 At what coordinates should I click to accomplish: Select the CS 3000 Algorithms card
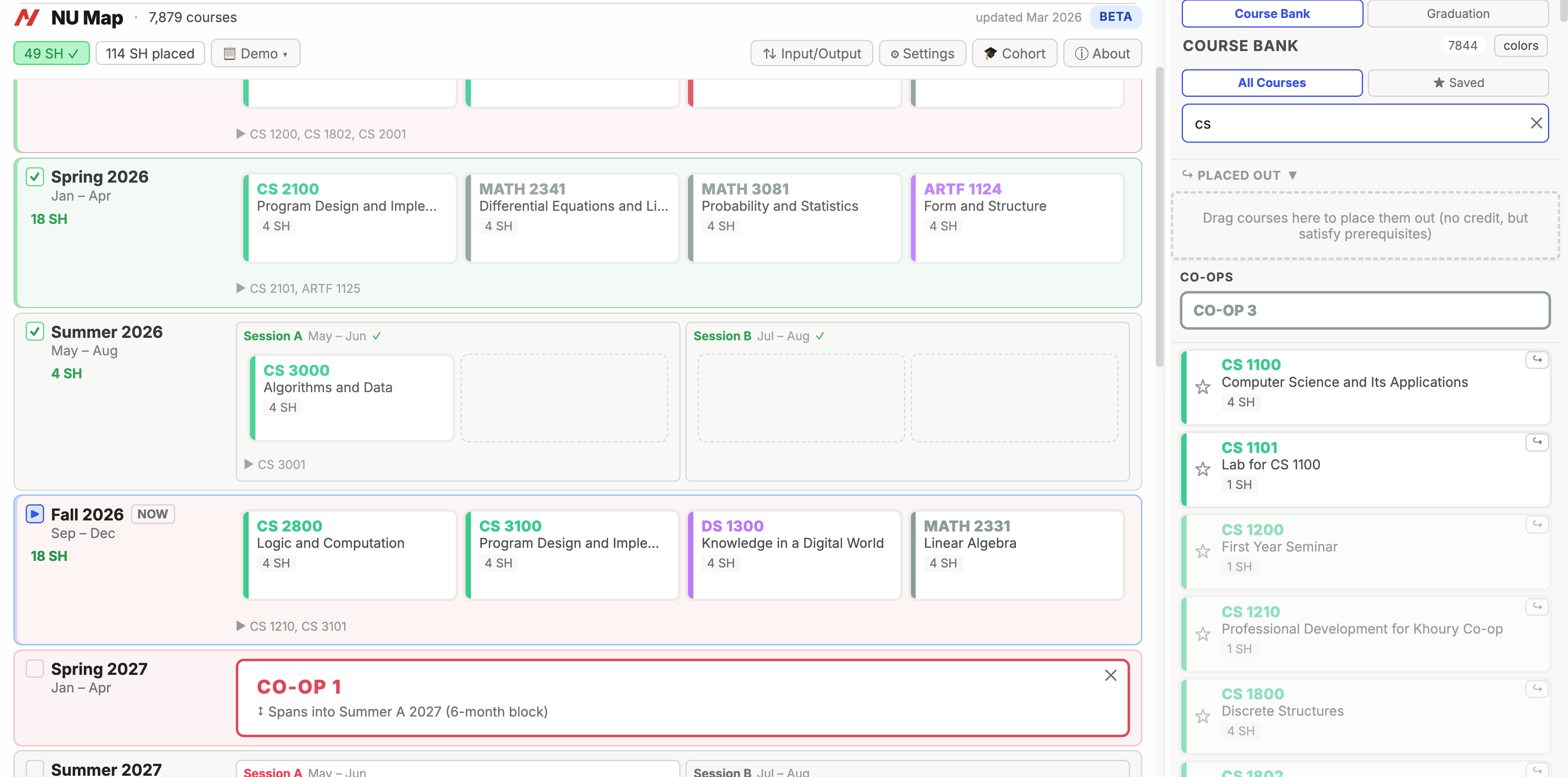[x=351, y=397]
